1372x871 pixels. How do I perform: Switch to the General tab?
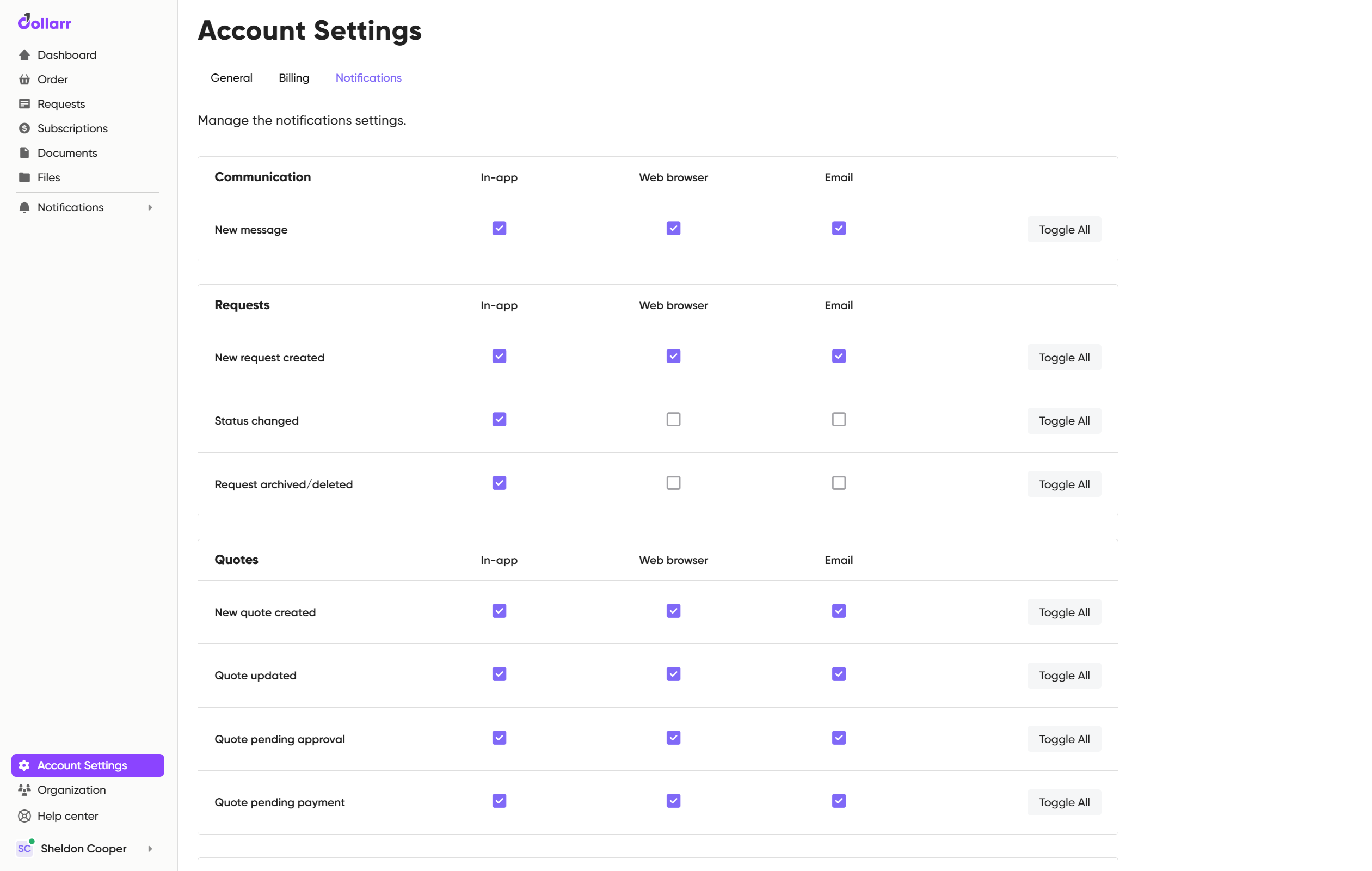(231, 78)
